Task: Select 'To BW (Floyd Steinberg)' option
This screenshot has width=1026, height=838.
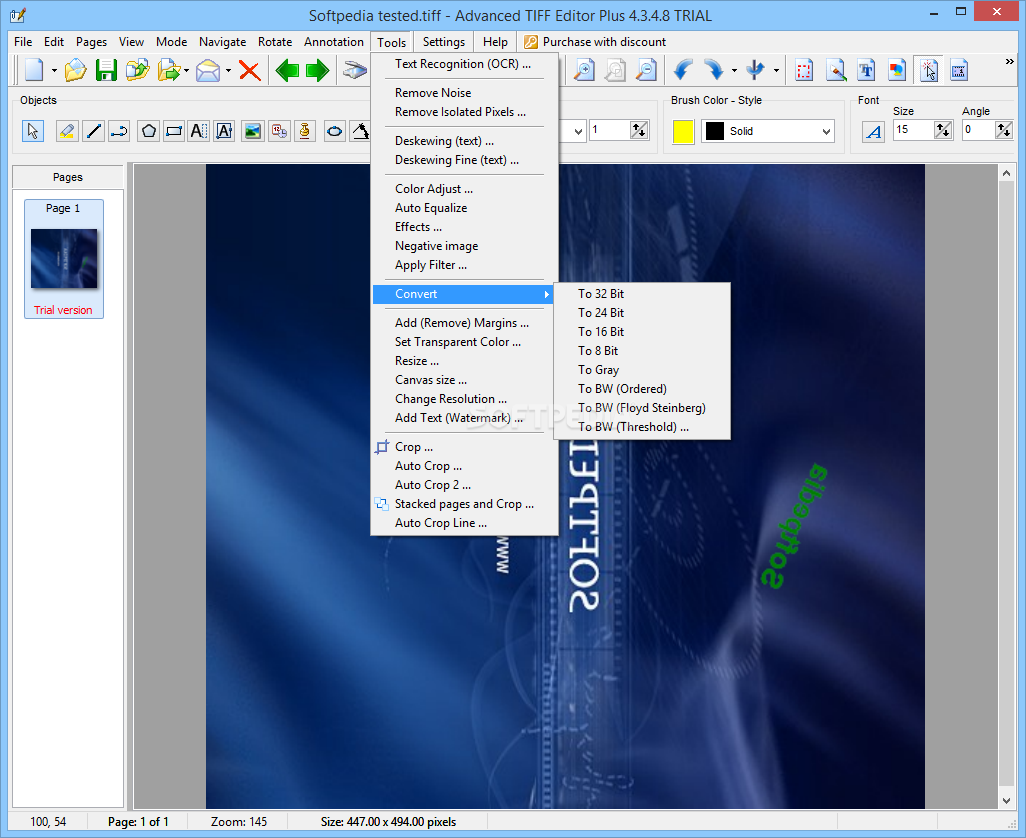Action: click(x=642, y=408)
